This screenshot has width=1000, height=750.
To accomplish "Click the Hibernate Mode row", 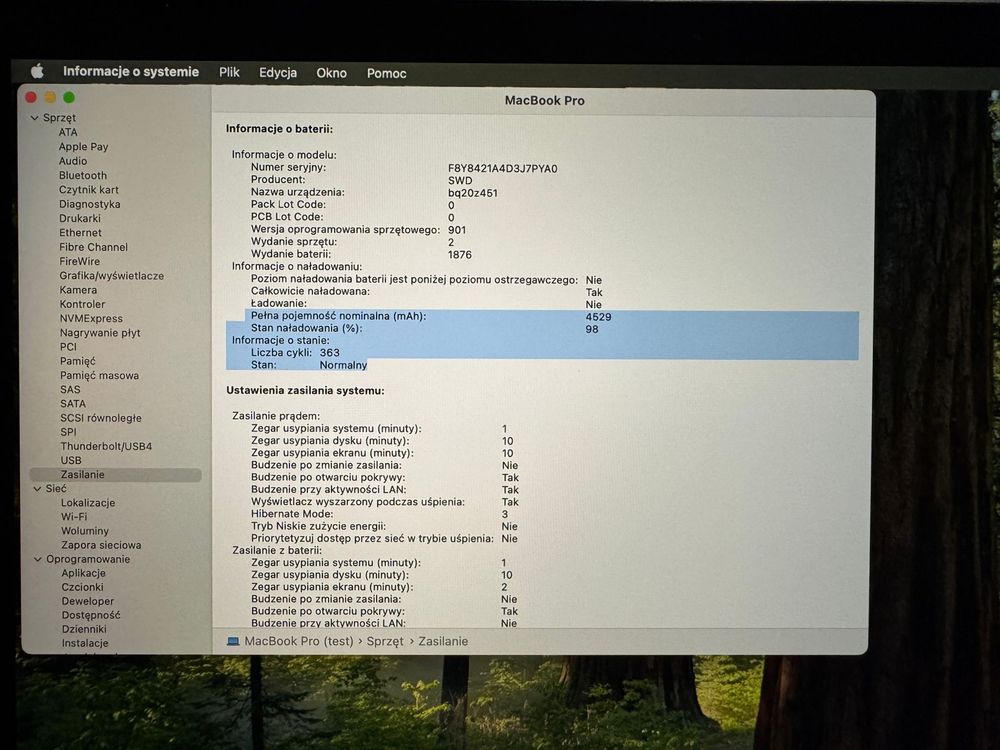I will pyautogui.click(x=379, y=514).
